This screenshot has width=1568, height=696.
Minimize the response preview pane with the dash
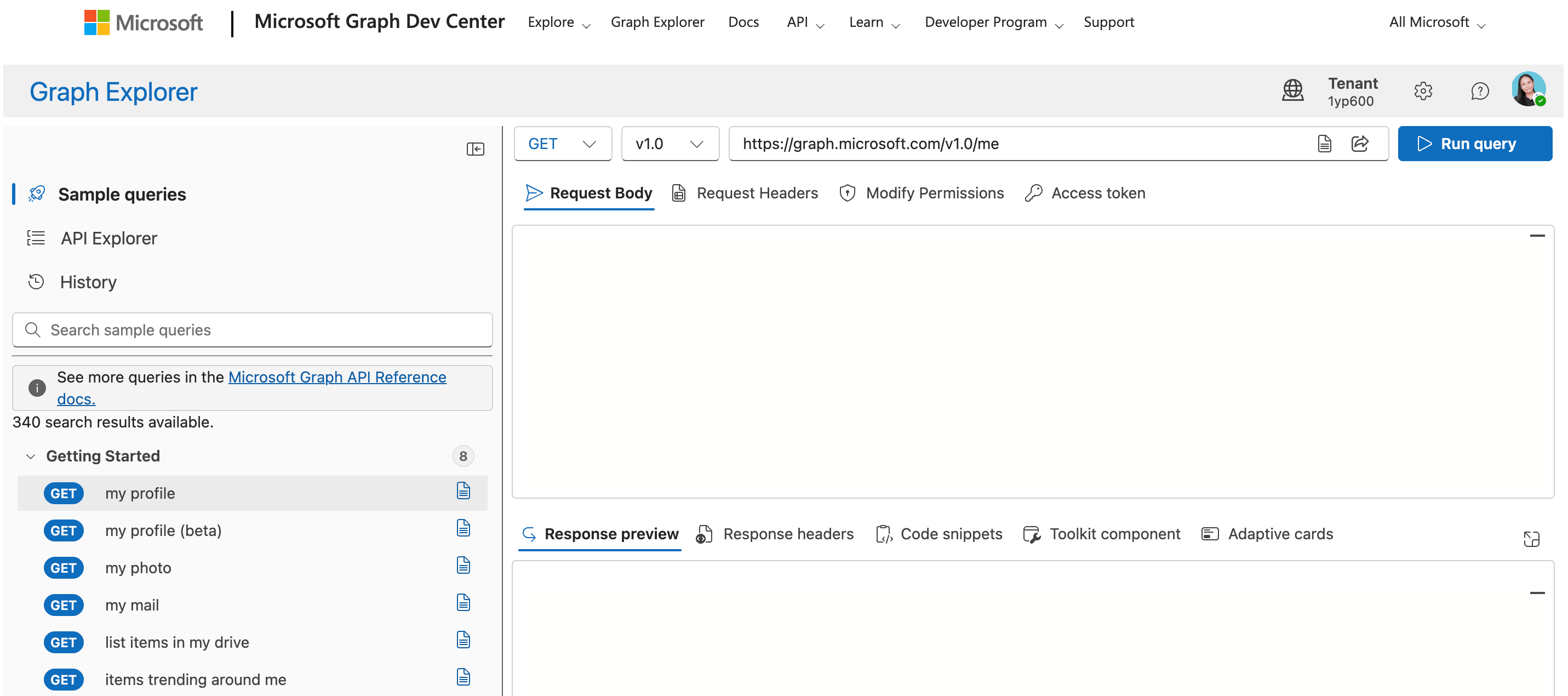coord(1536,593)
